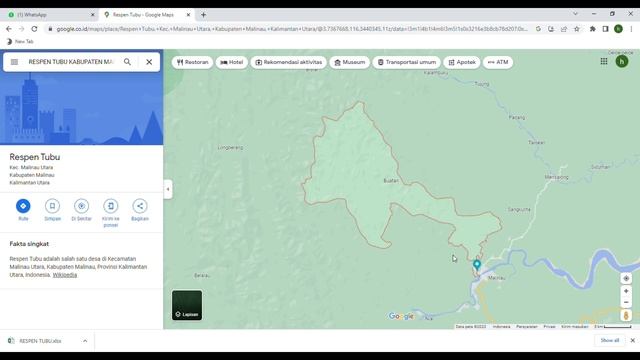Select Rekomendasi aktivitas chip
The height and width of the screenshot is (360, 640).
[x=289, y=62]
